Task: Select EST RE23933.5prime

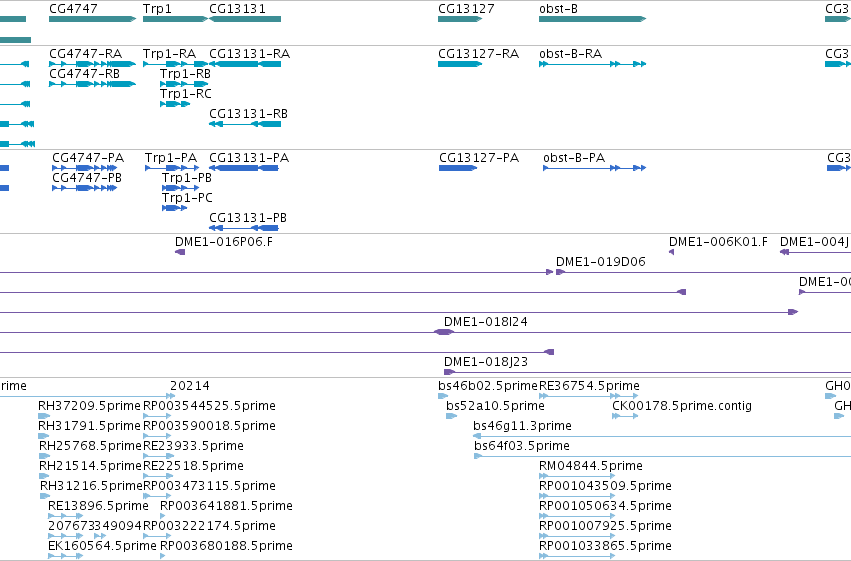Action: 158,456
